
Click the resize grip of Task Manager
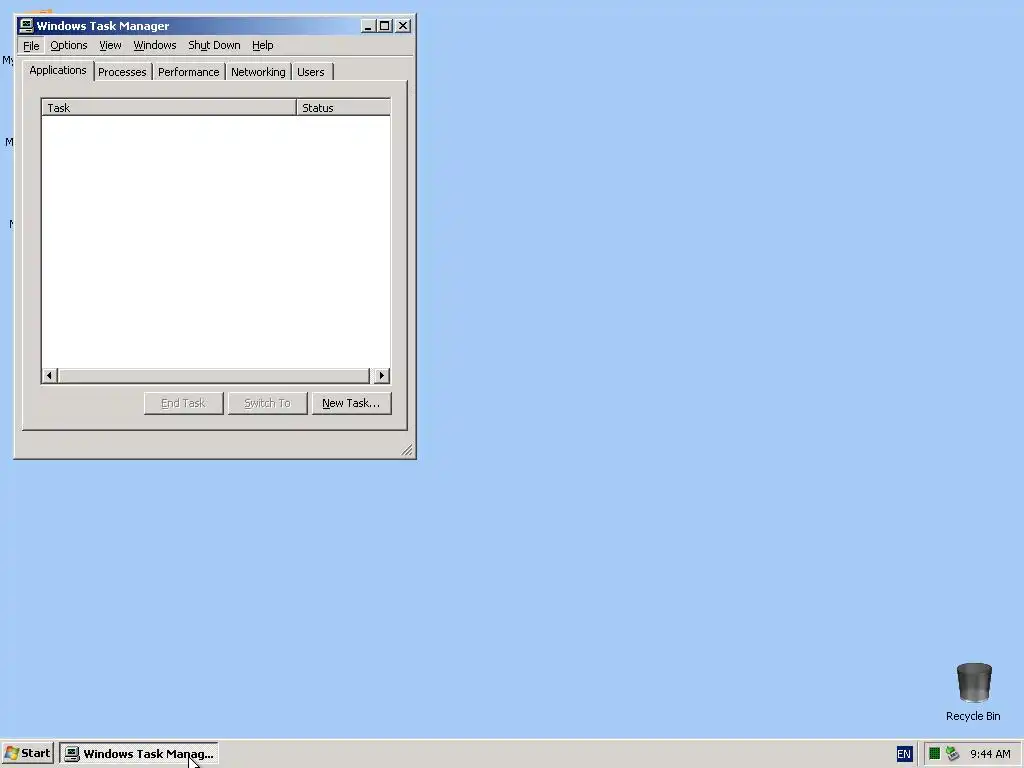(x=407, y=449)
